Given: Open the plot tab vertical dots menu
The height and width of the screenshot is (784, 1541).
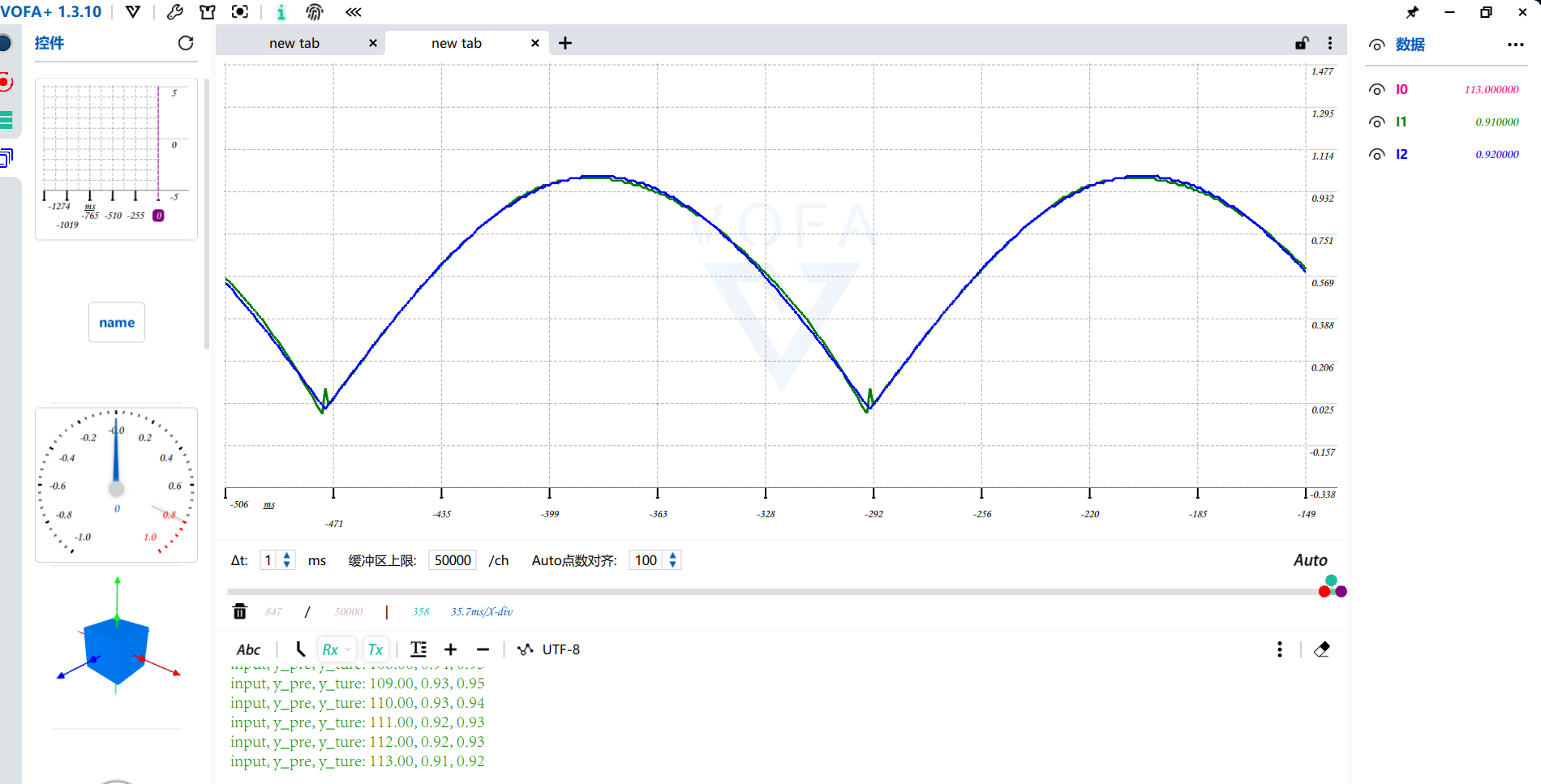Looking at the screenshot, I should [1330, 43].
